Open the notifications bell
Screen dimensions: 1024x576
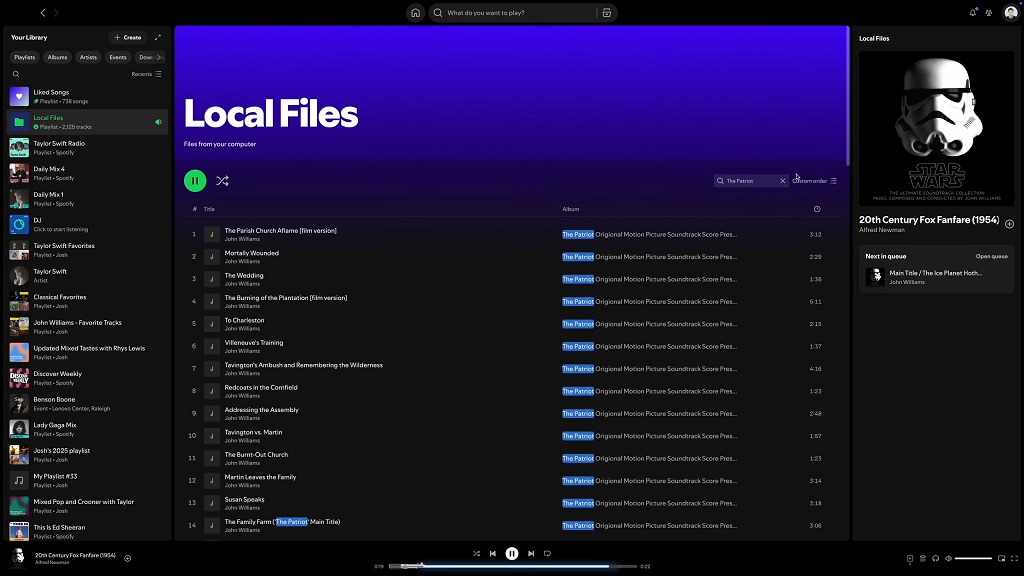click(x=973, y=12)
